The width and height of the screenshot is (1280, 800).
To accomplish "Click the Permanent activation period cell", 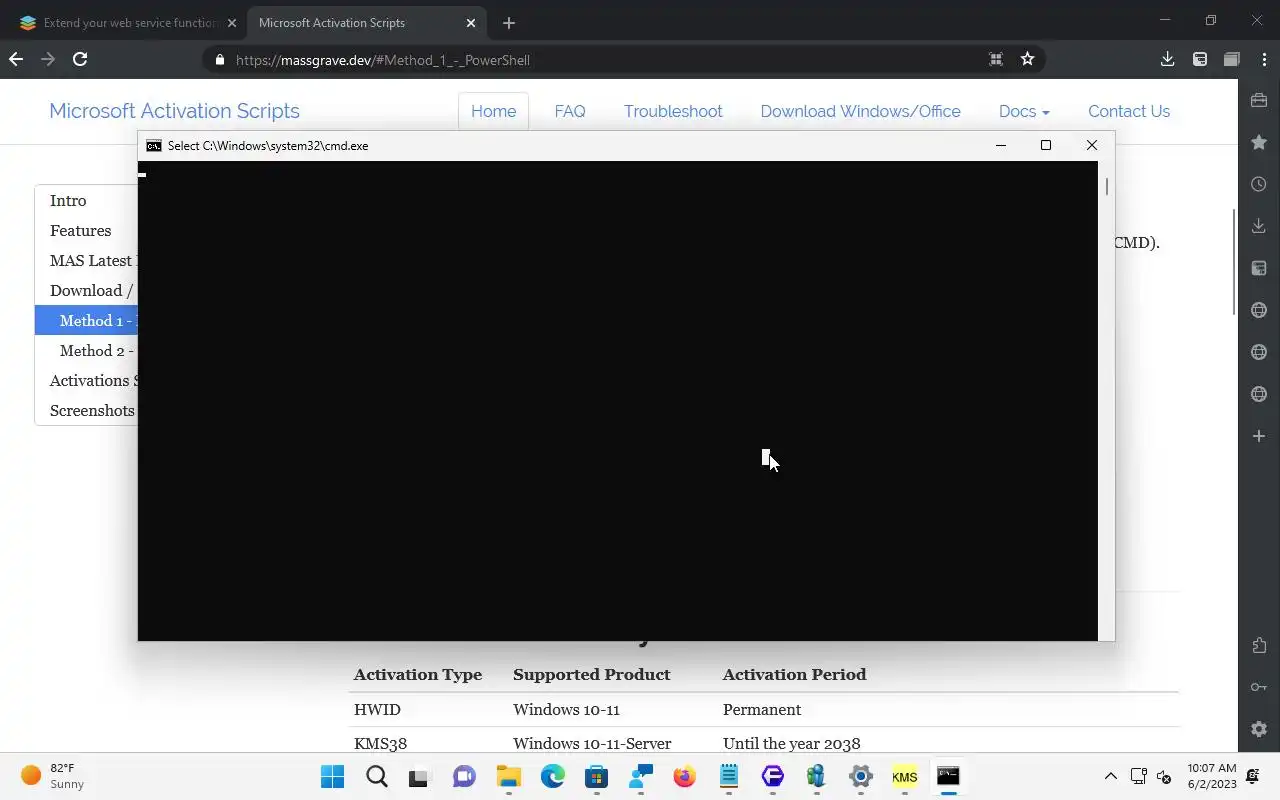I will 762,709.
